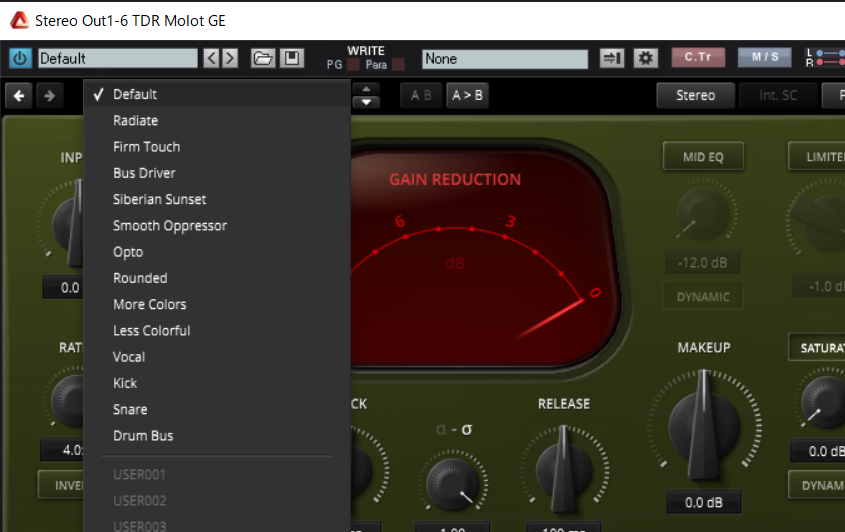Open the preset name field showing Default
845x532 pixels.
pos(117,58)
